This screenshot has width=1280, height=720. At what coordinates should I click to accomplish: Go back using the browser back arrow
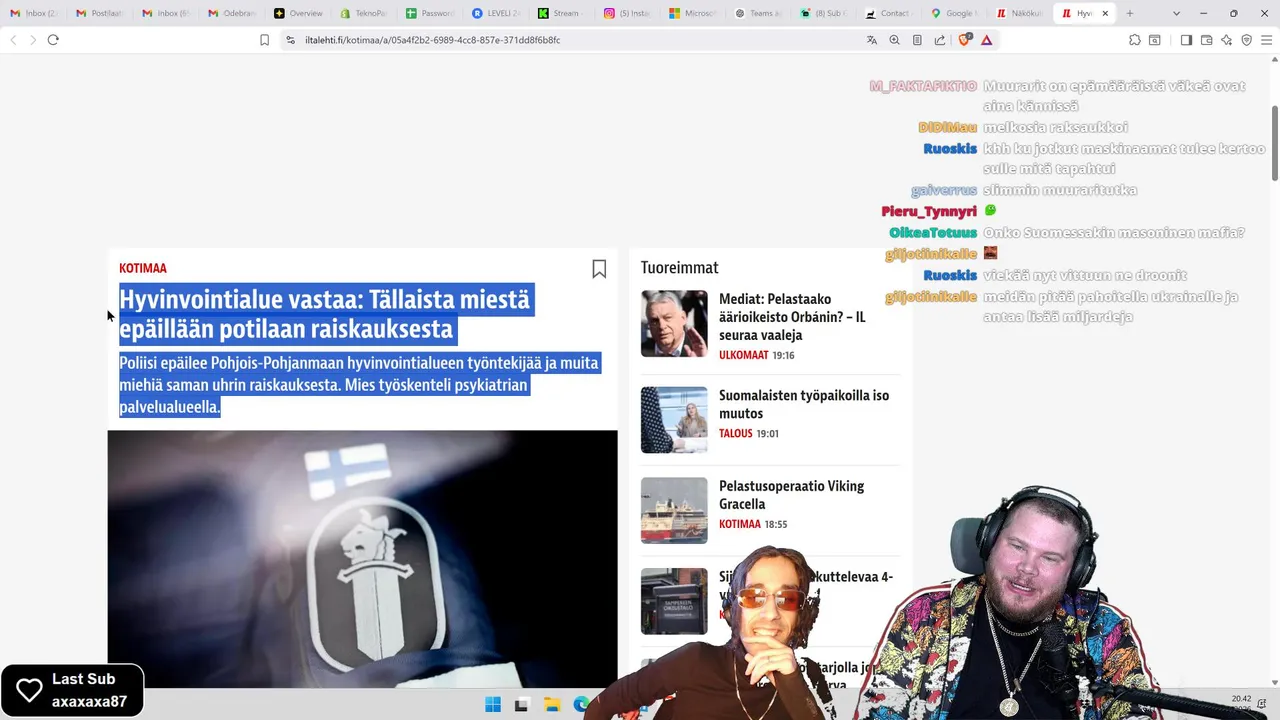(13, 40)
